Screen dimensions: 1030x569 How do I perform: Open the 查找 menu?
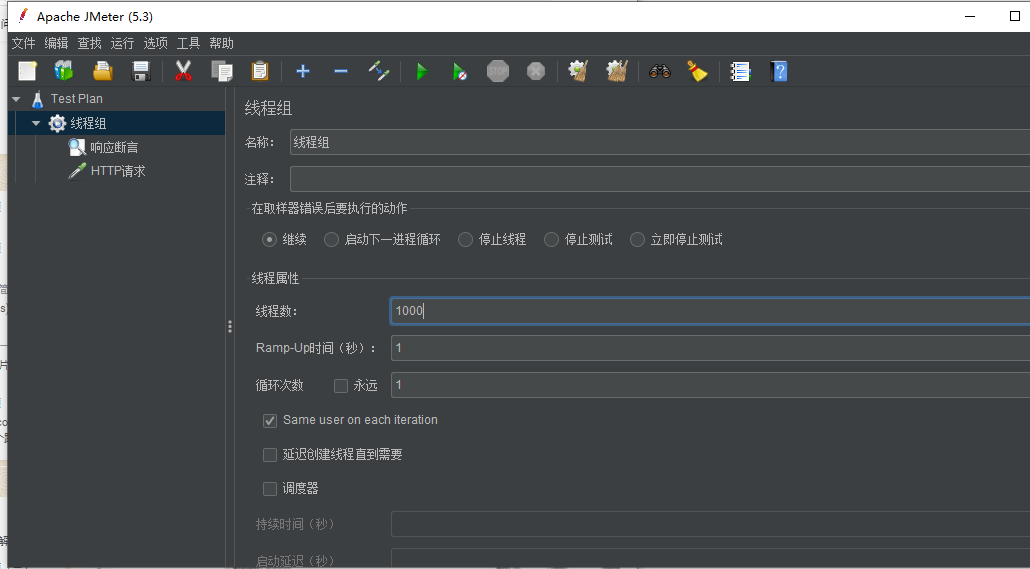point(89,43)
